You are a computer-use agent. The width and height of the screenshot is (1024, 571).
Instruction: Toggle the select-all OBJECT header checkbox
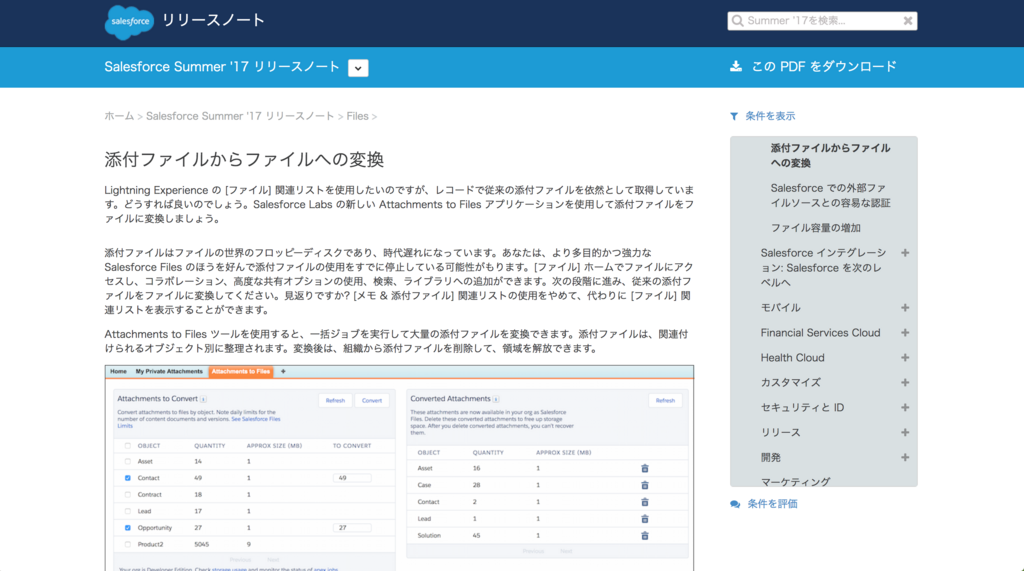tap(127, 446)
